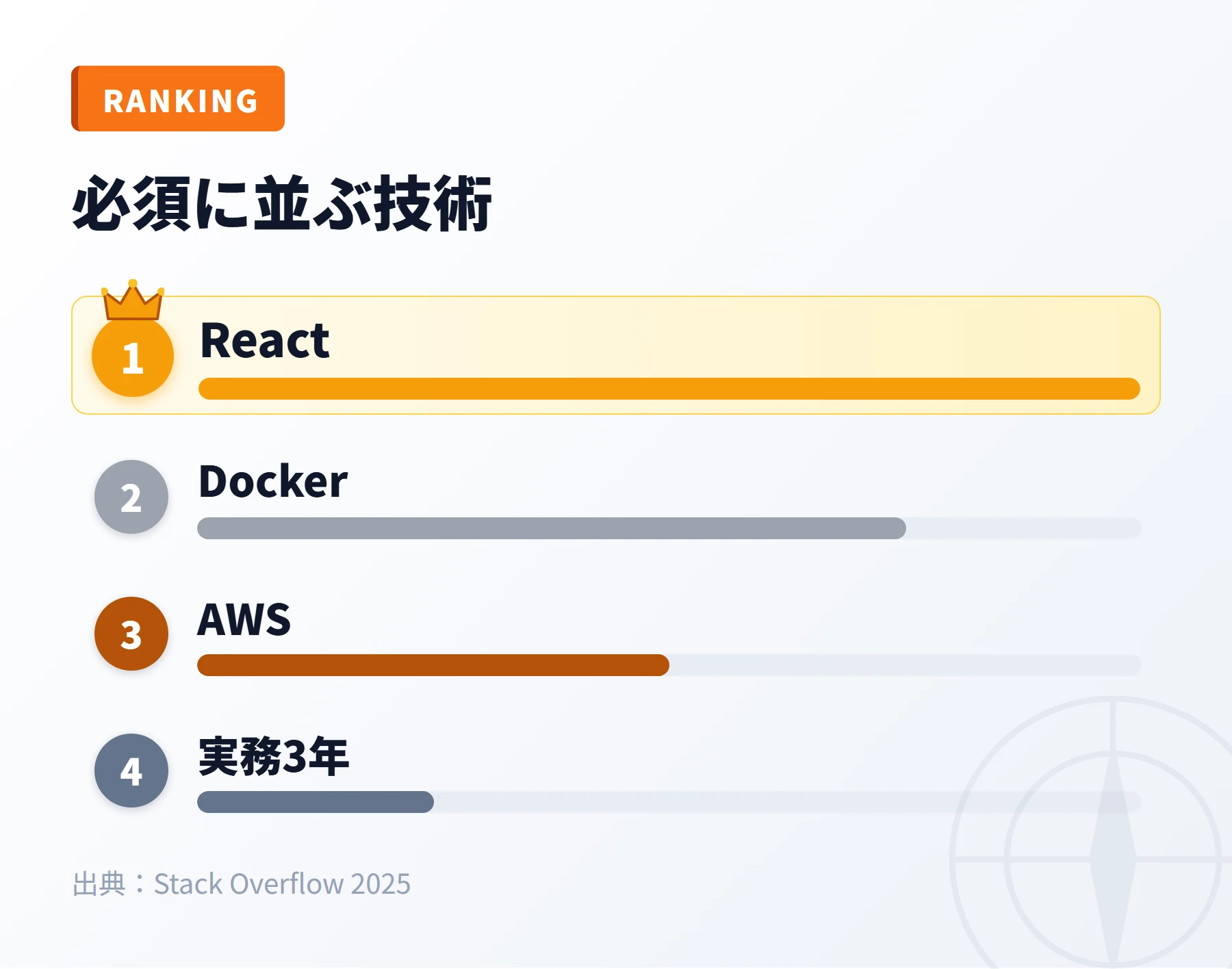Click the AWS brown progress bar fill

[433, 665]
